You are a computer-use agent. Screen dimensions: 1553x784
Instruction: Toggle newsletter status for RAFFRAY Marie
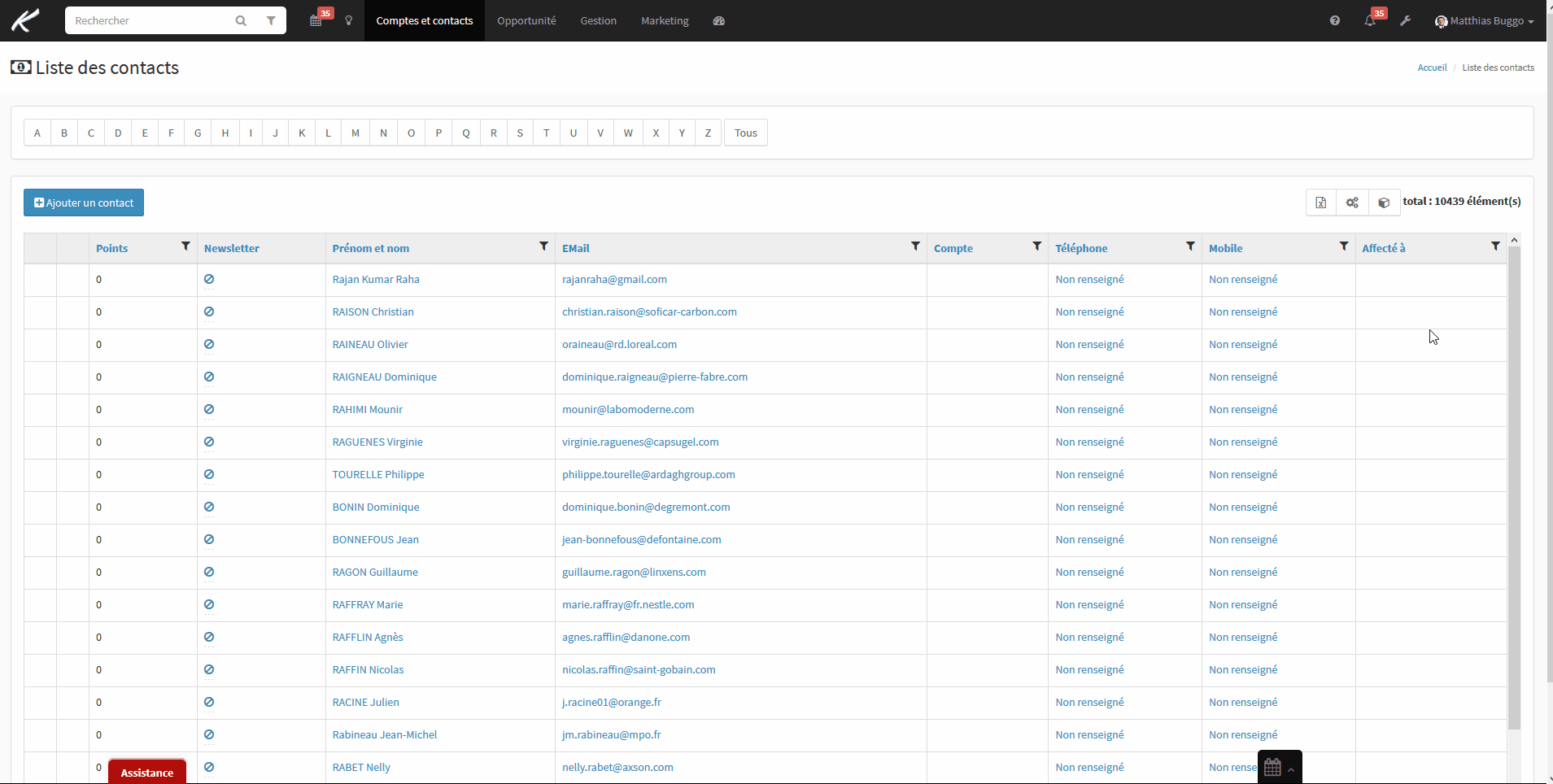[x=209, y=604]
